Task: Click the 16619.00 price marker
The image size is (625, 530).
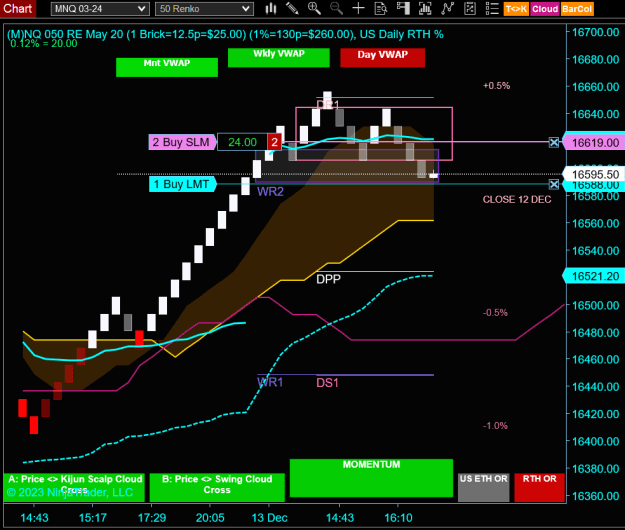Action: point(594,142)
